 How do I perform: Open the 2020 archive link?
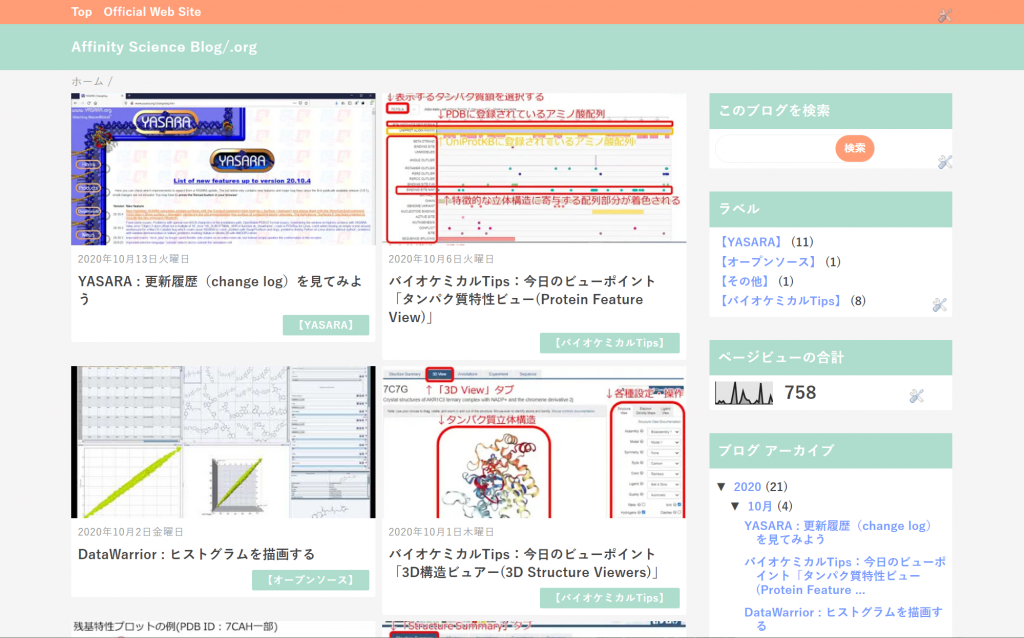(747, 486)
